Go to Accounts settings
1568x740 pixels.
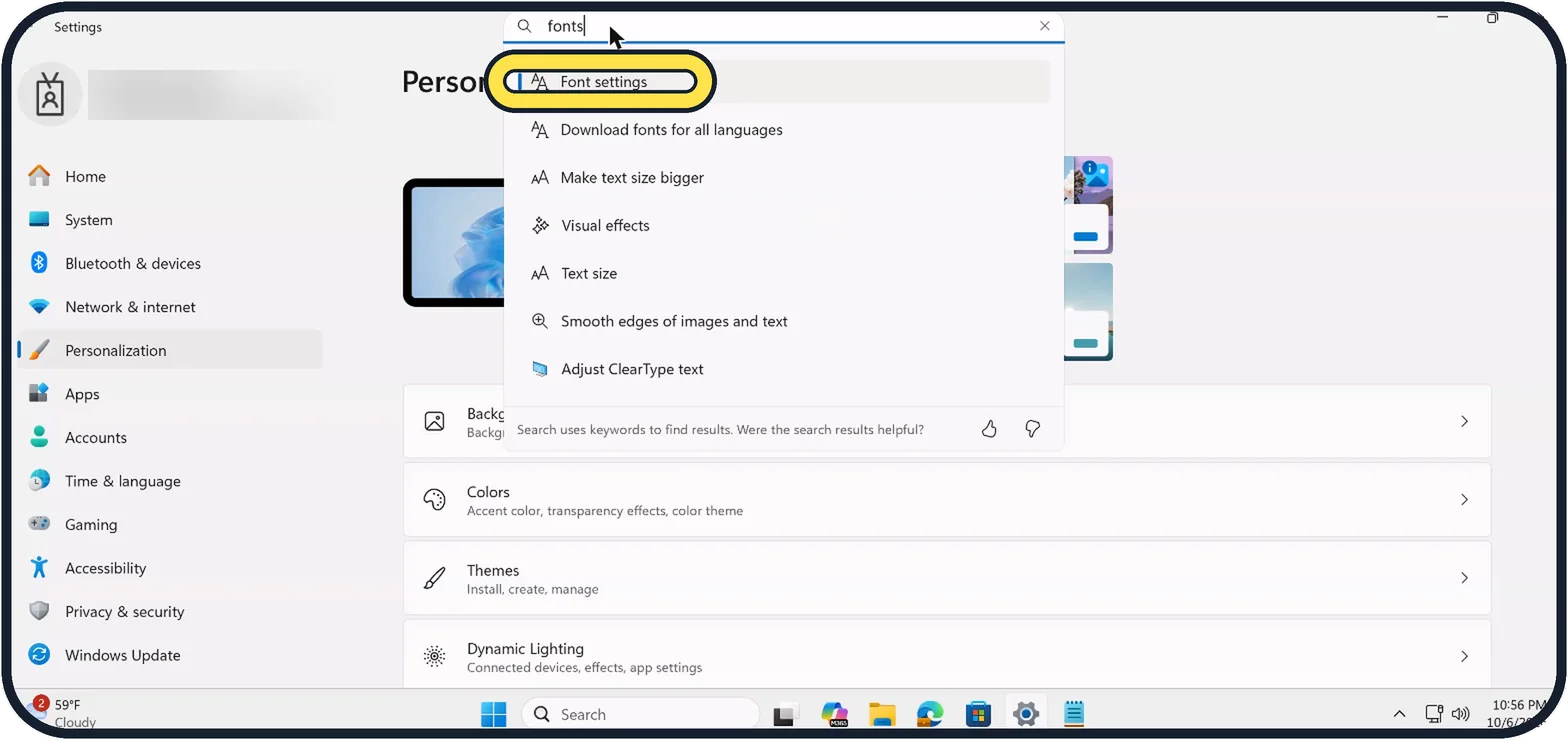pos(170,437)
